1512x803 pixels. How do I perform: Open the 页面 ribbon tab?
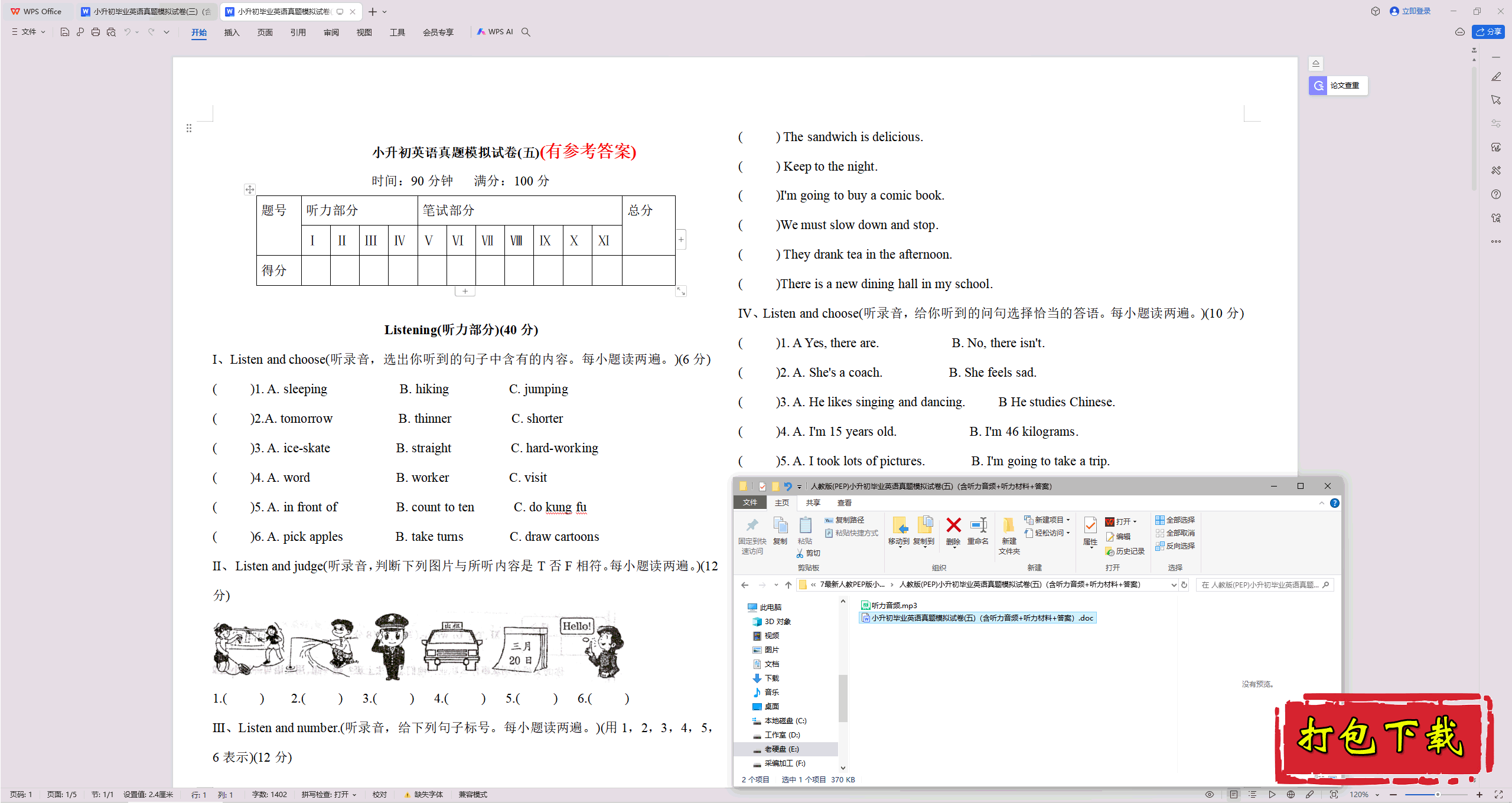(265, 32)
